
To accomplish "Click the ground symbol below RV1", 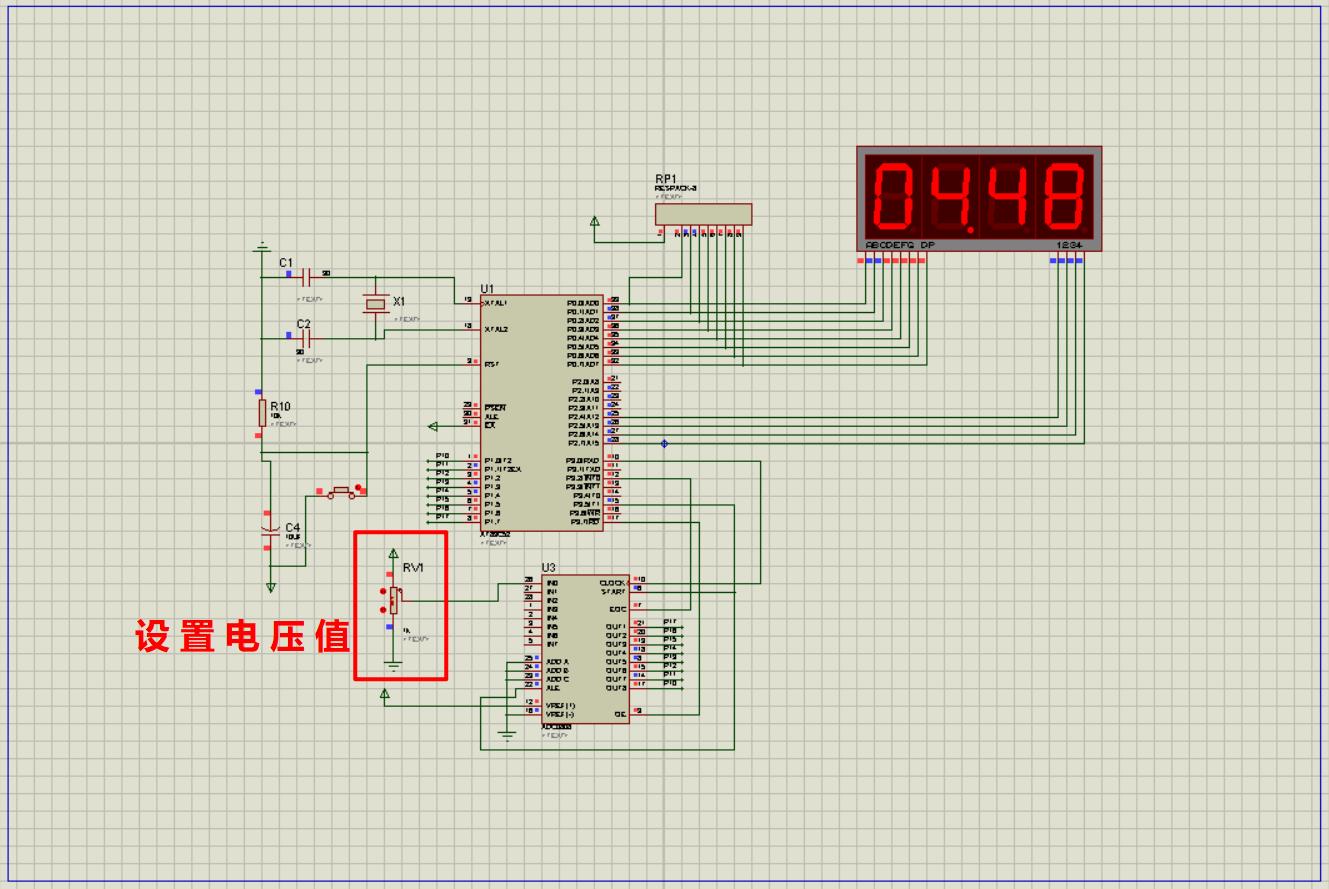I will [x=393, y=665].
